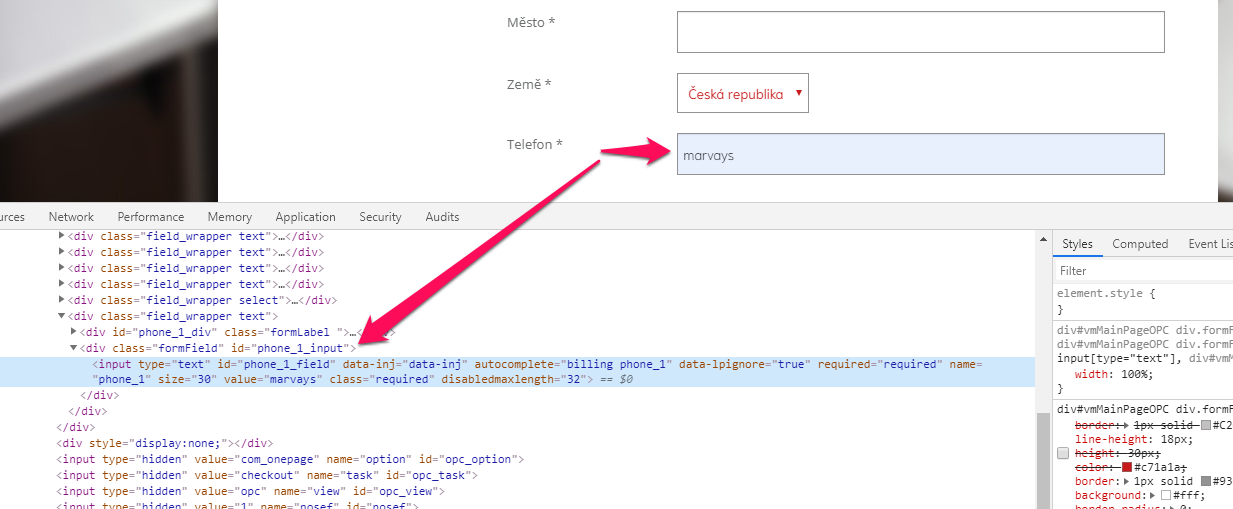Open the struck-through #C2 border color swatch
Viewport: 1233px width, 509px height.
[1207, 425]
